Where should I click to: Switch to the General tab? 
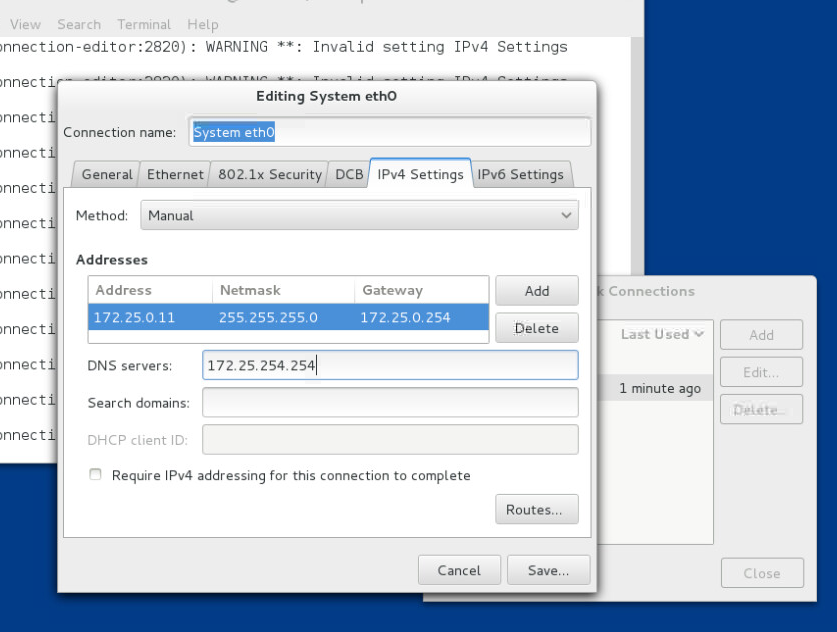tap(107, 175)
